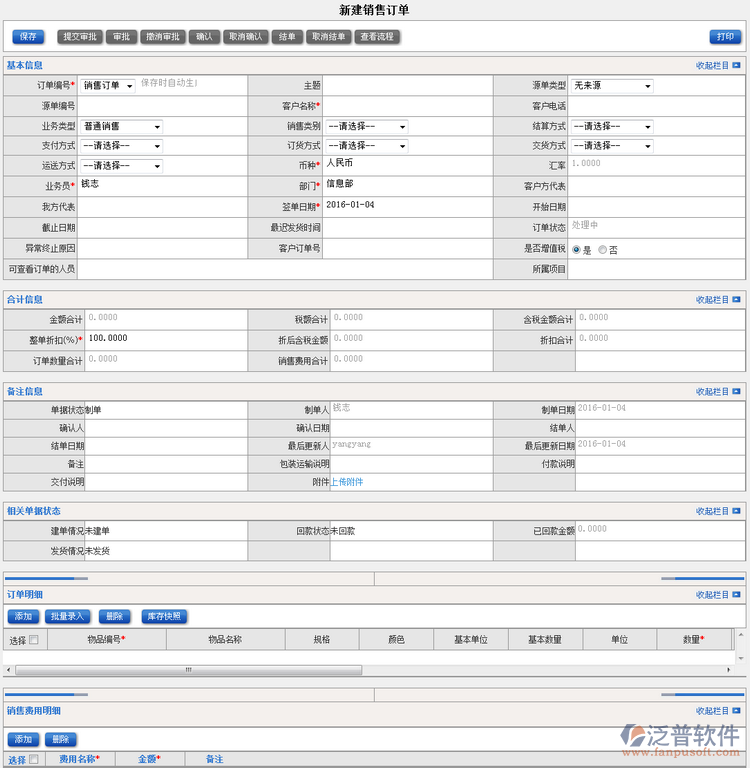
Task: Open the 支付方式 dropdown
Action: pyautogui.click(x=121, y=146)
